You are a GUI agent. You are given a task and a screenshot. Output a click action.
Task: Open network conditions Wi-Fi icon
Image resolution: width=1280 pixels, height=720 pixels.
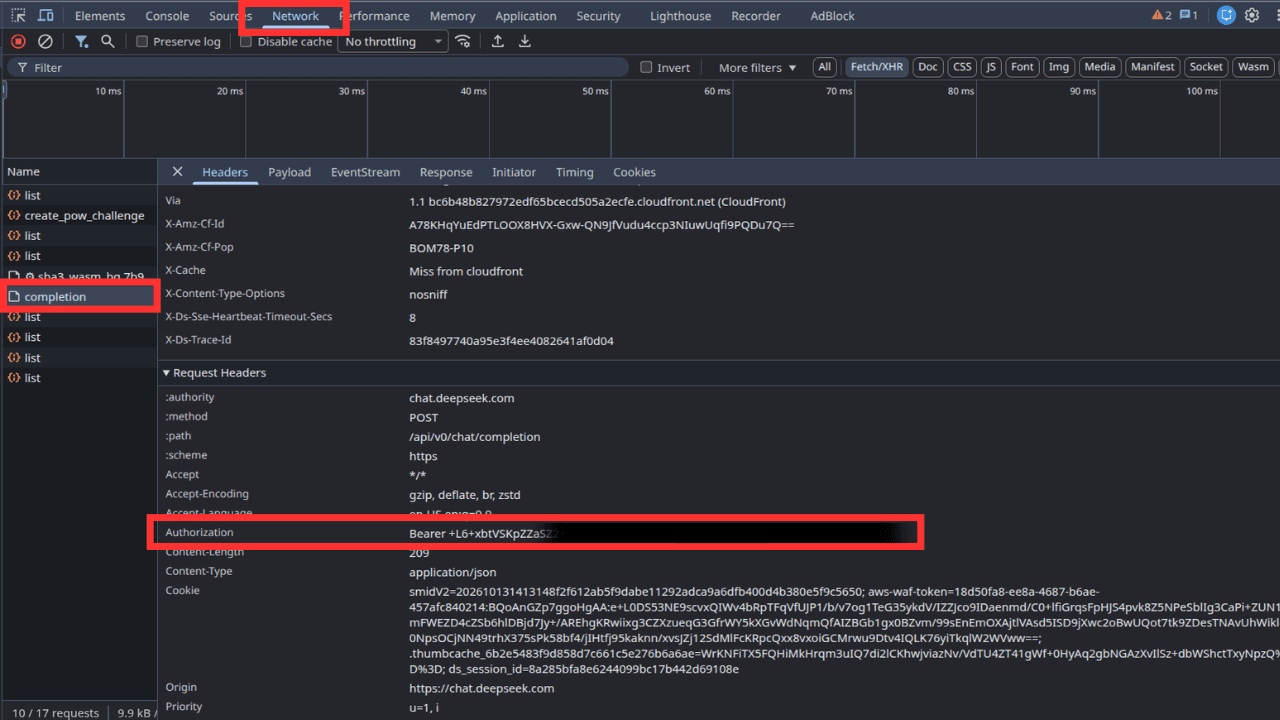click(462, 41)
